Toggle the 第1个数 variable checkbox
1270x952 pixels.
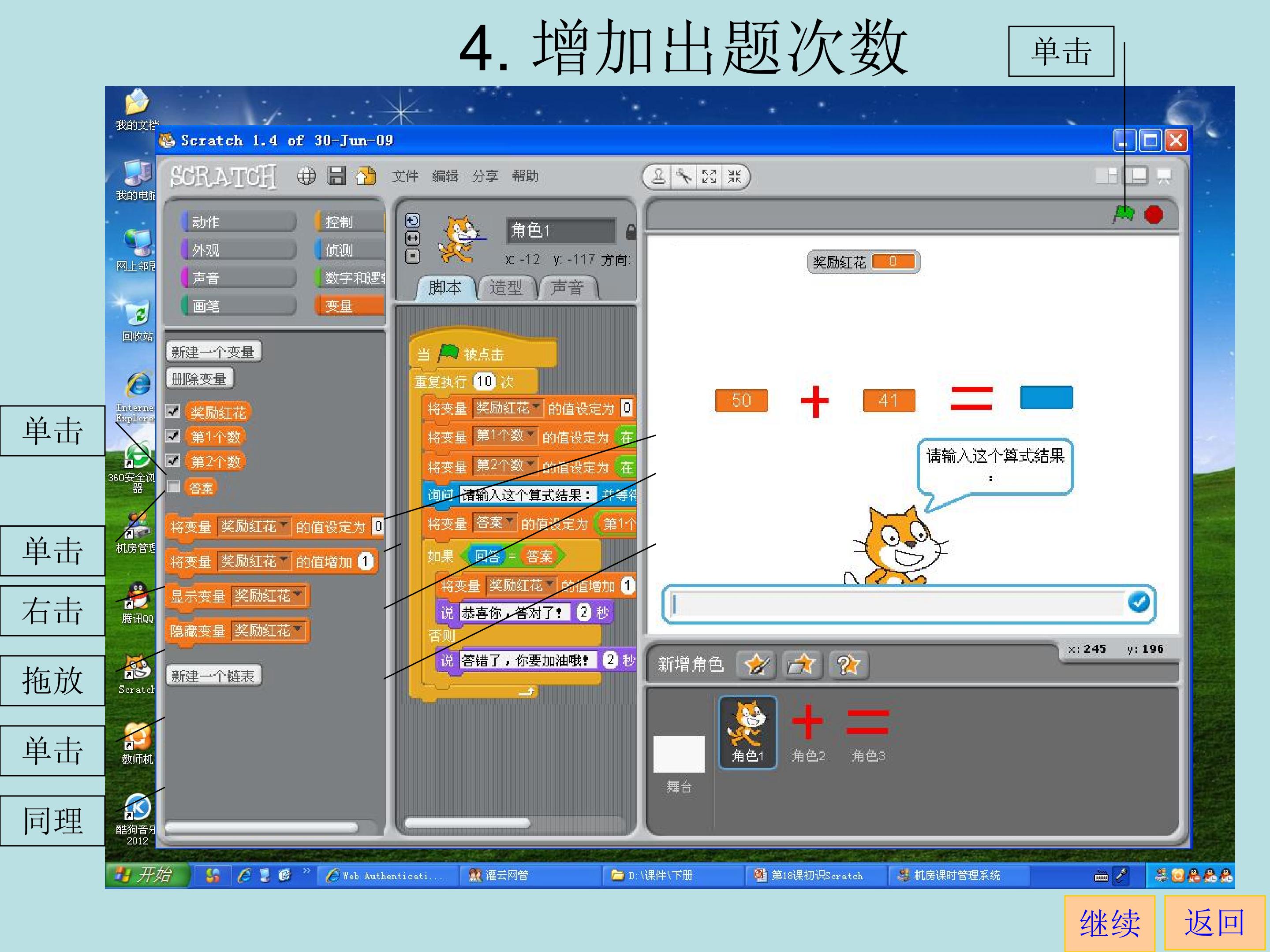pos(173,436)
